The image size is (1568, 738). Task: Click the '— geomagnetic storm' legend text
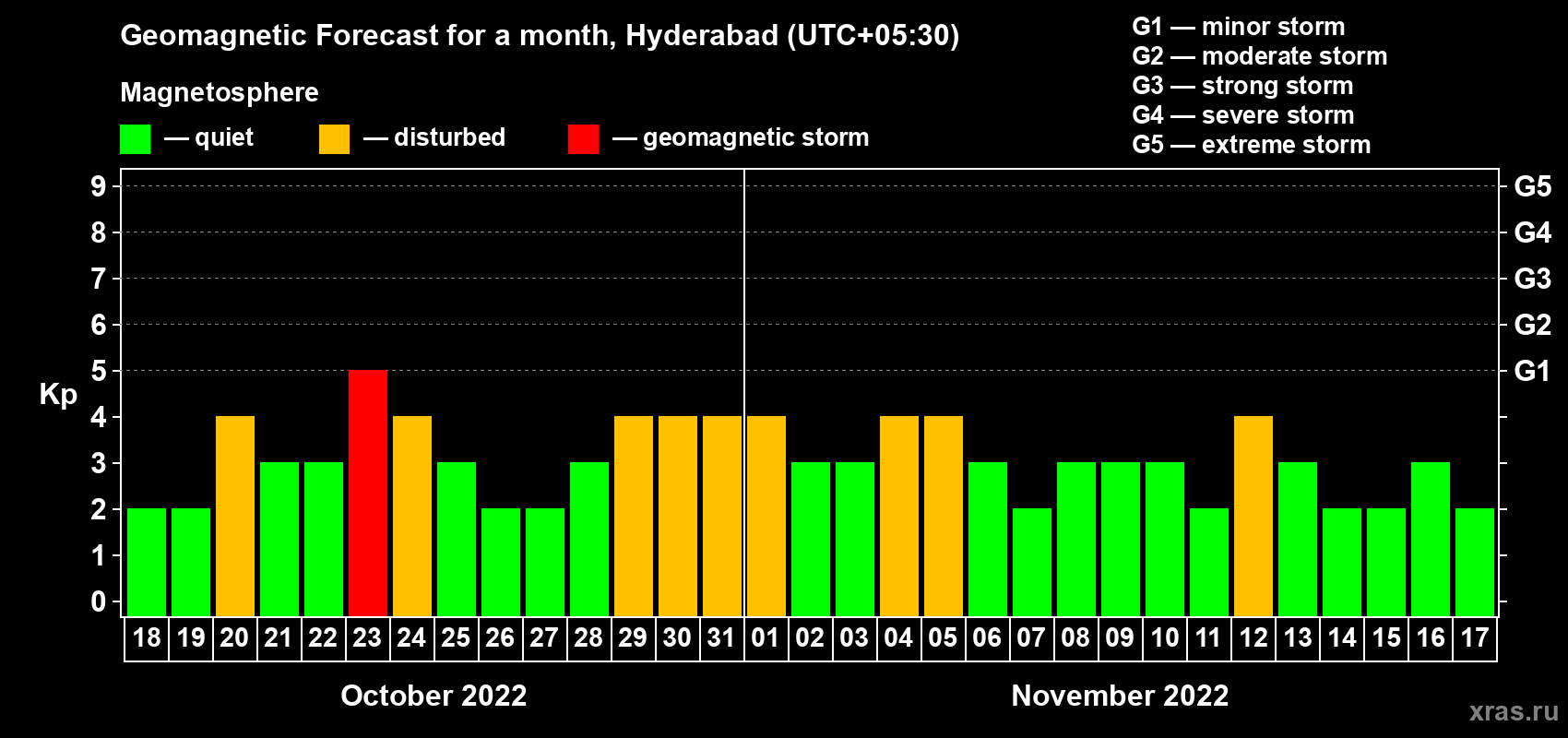(741, 137)
